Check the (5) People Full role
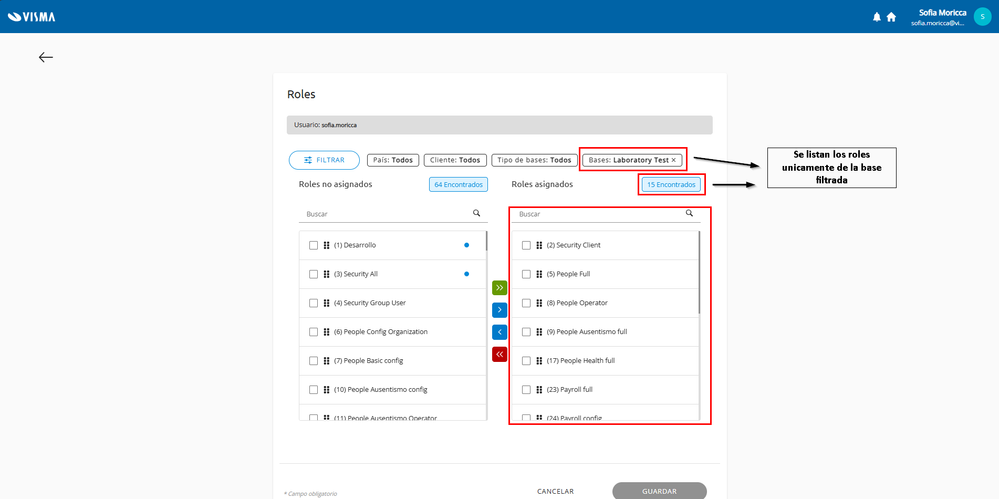The image size is (999, 499). pyautogui.click(x=526, y=274)
